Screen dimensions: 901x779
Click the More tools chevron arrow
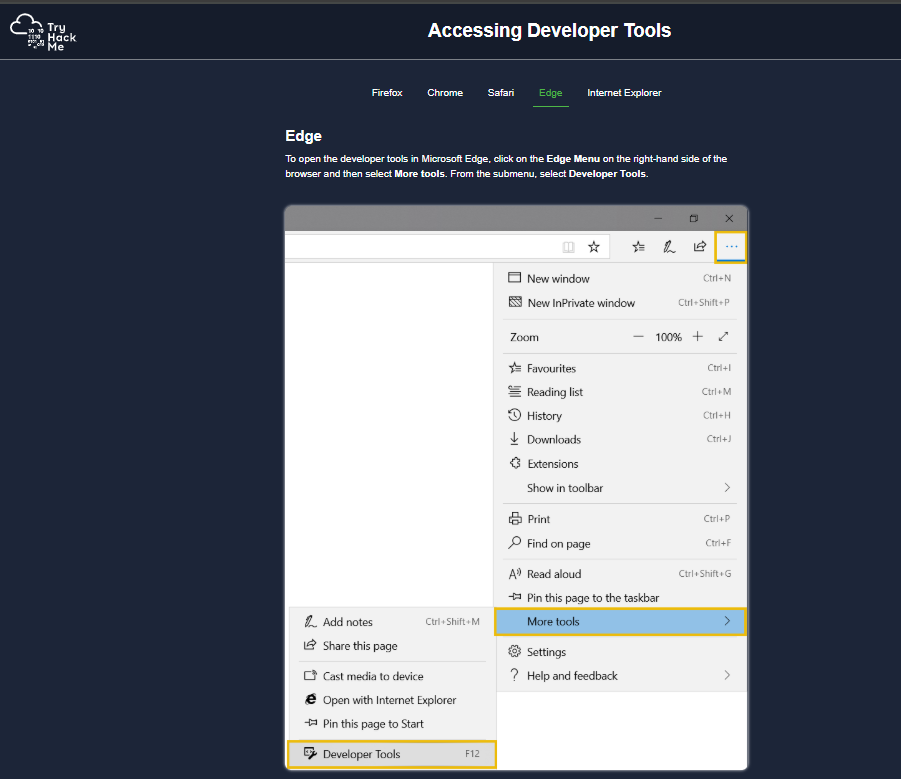[x=727, y=621]
